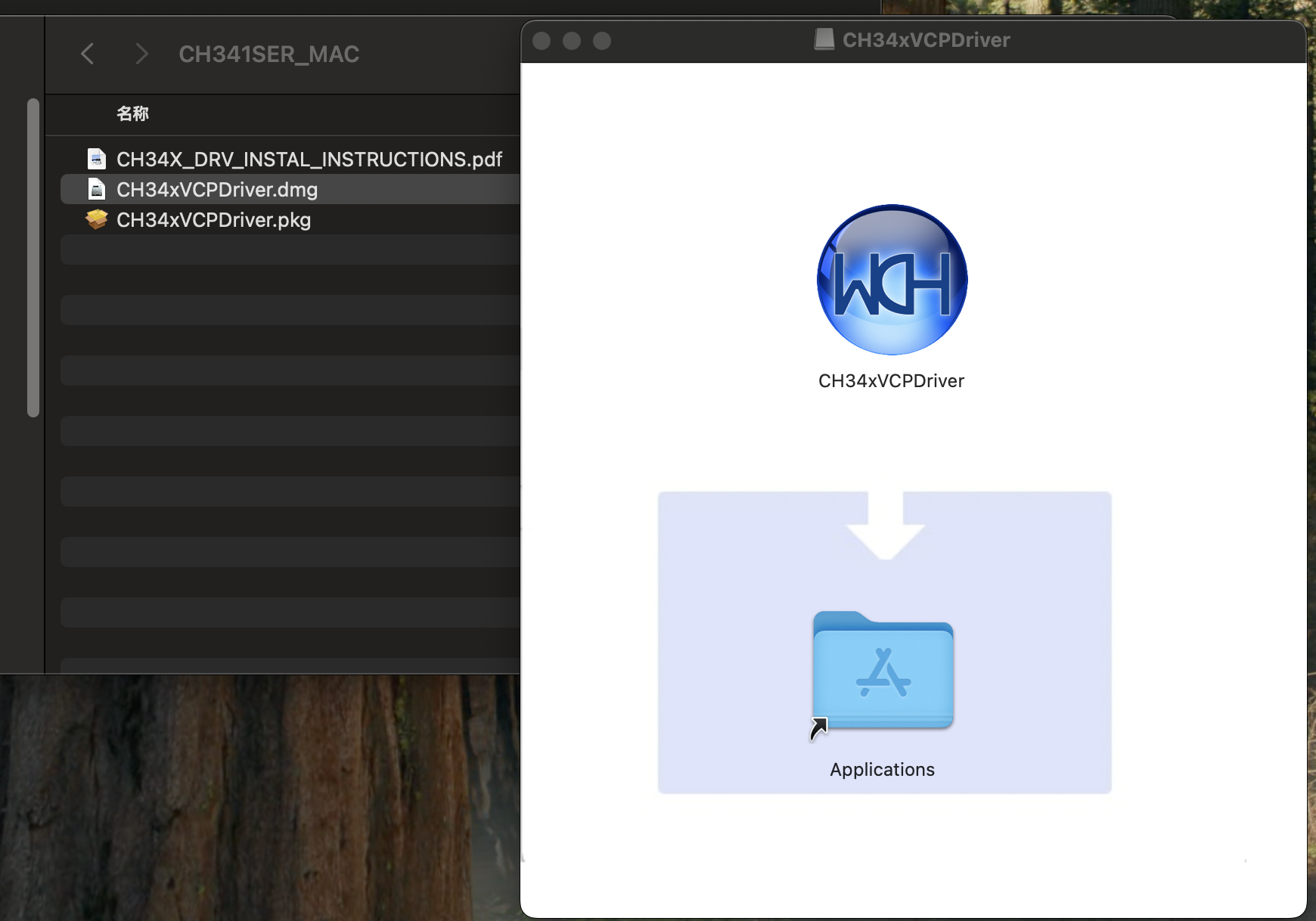Minimize the CH34xVCPDriver window

click(x=572, y=41)
